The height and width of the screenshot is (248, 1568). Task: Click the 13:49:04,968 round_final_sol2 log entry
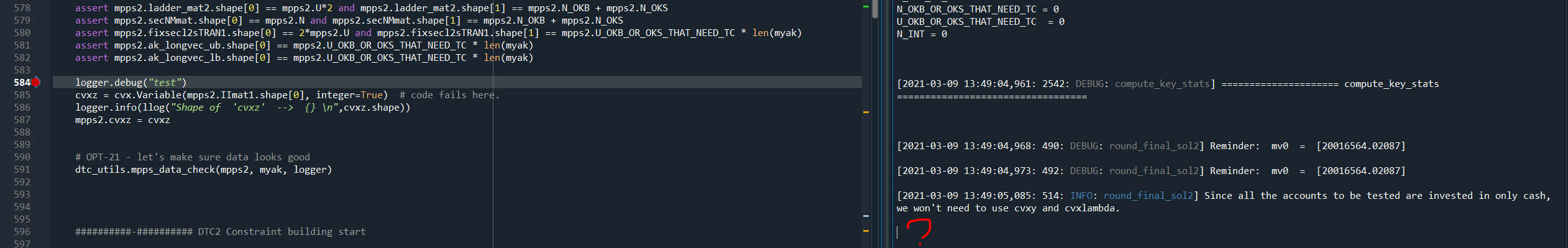(1151, 146)
